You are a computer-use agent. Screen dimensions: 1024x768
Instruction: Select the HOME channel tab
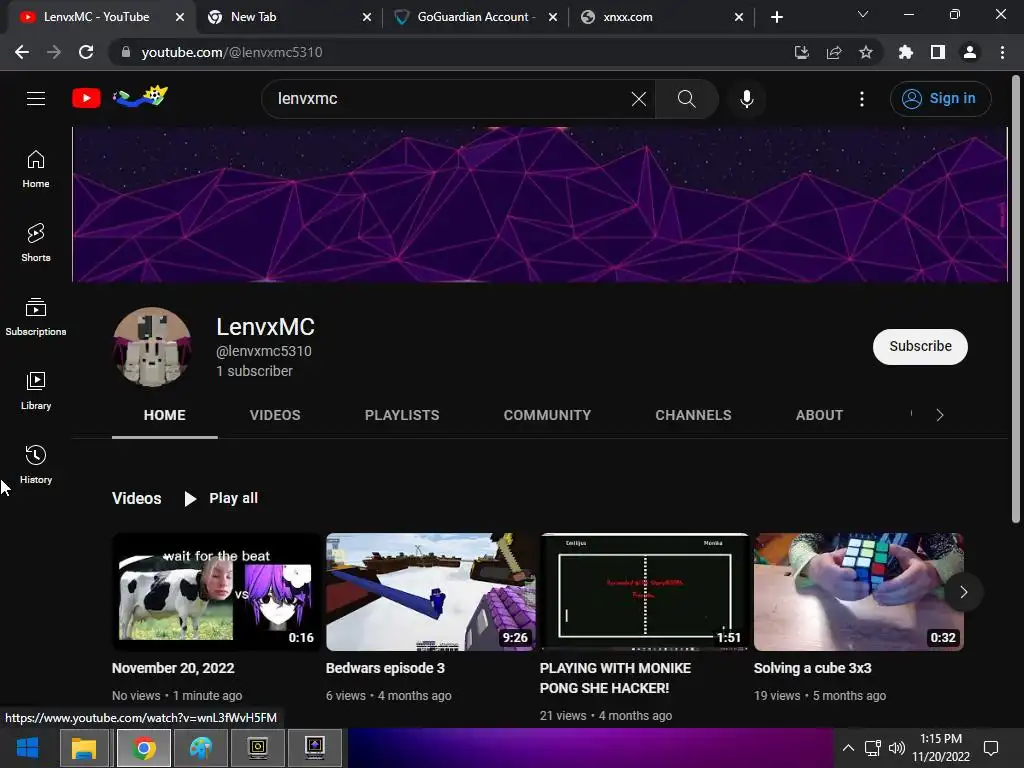click(165, 415)
